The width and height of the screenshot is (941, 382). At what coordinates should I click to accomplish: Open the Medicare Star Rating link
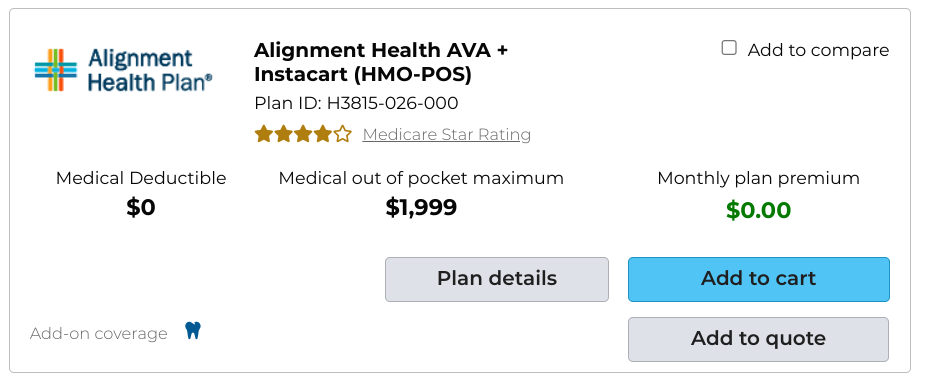click(x=446, y=134)
